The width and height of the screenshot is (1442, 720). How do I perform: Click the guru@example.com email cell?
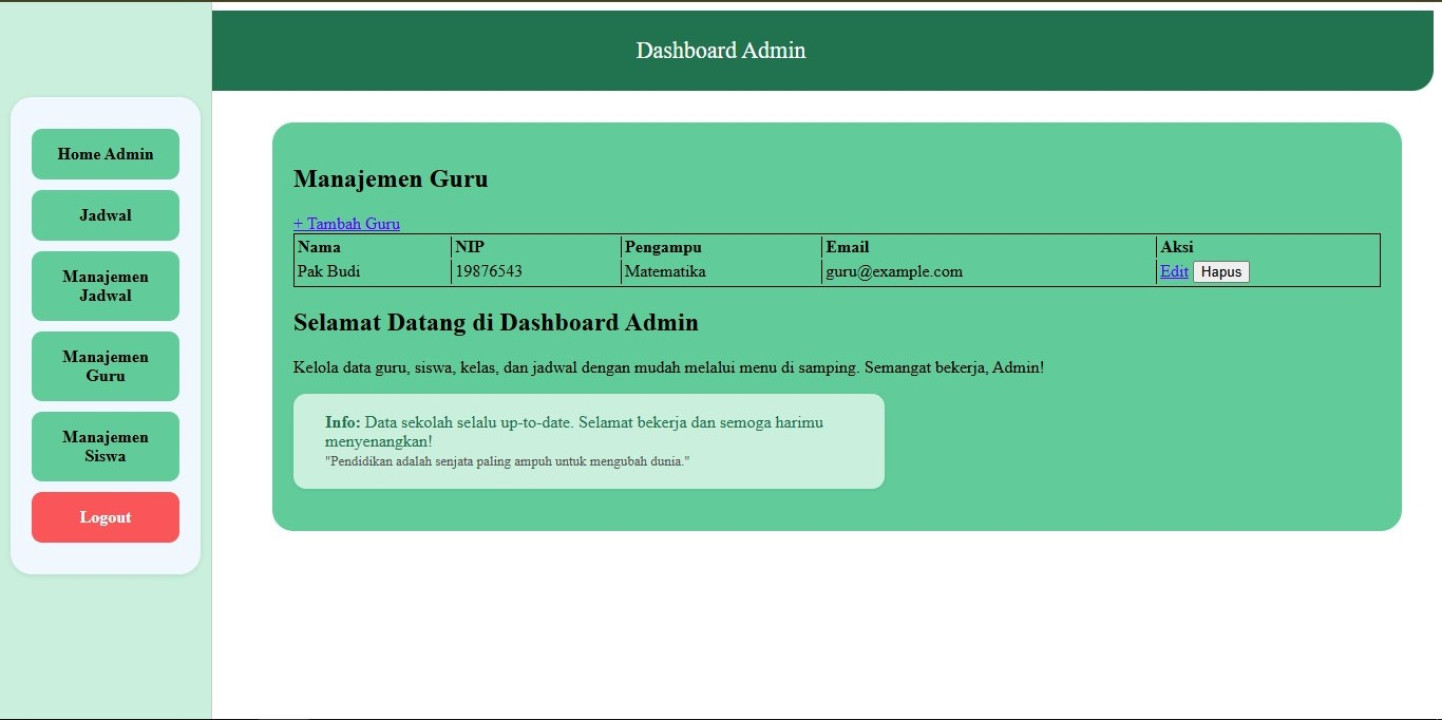(x=894, y=271)
